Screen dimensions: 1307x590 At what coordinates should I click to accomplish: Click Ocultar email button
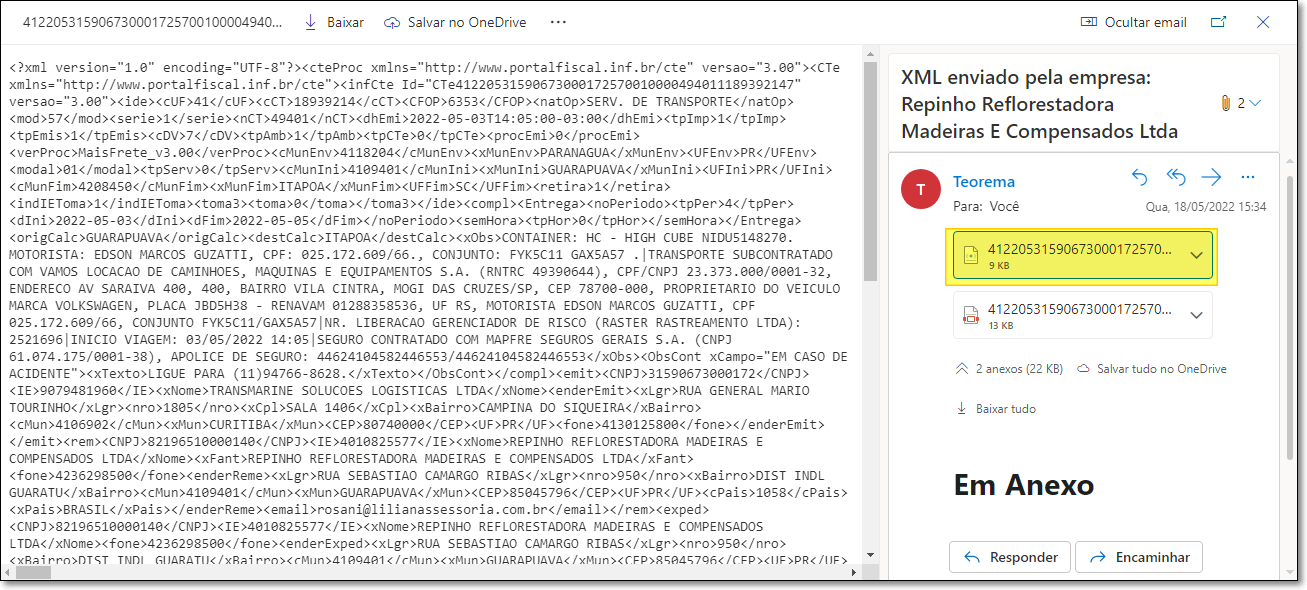(1134, 22)
